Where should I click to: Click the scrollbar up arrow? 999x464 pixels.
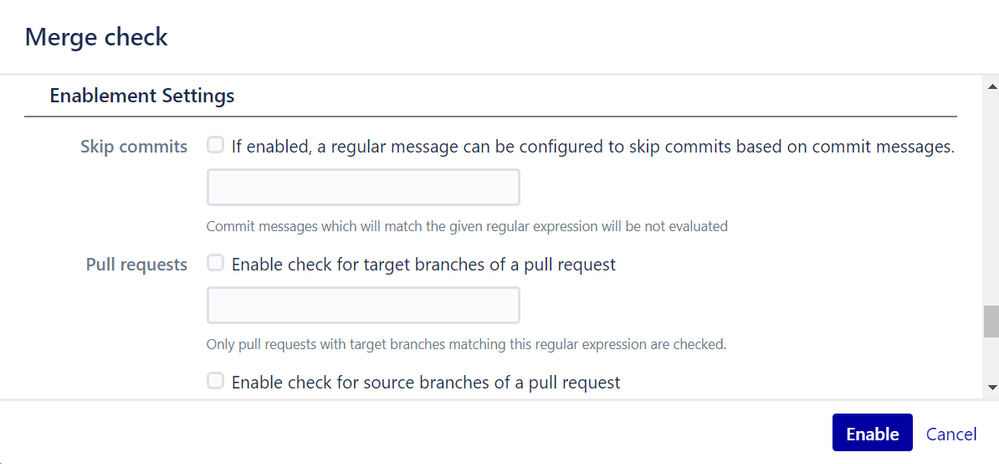(991, 85)
